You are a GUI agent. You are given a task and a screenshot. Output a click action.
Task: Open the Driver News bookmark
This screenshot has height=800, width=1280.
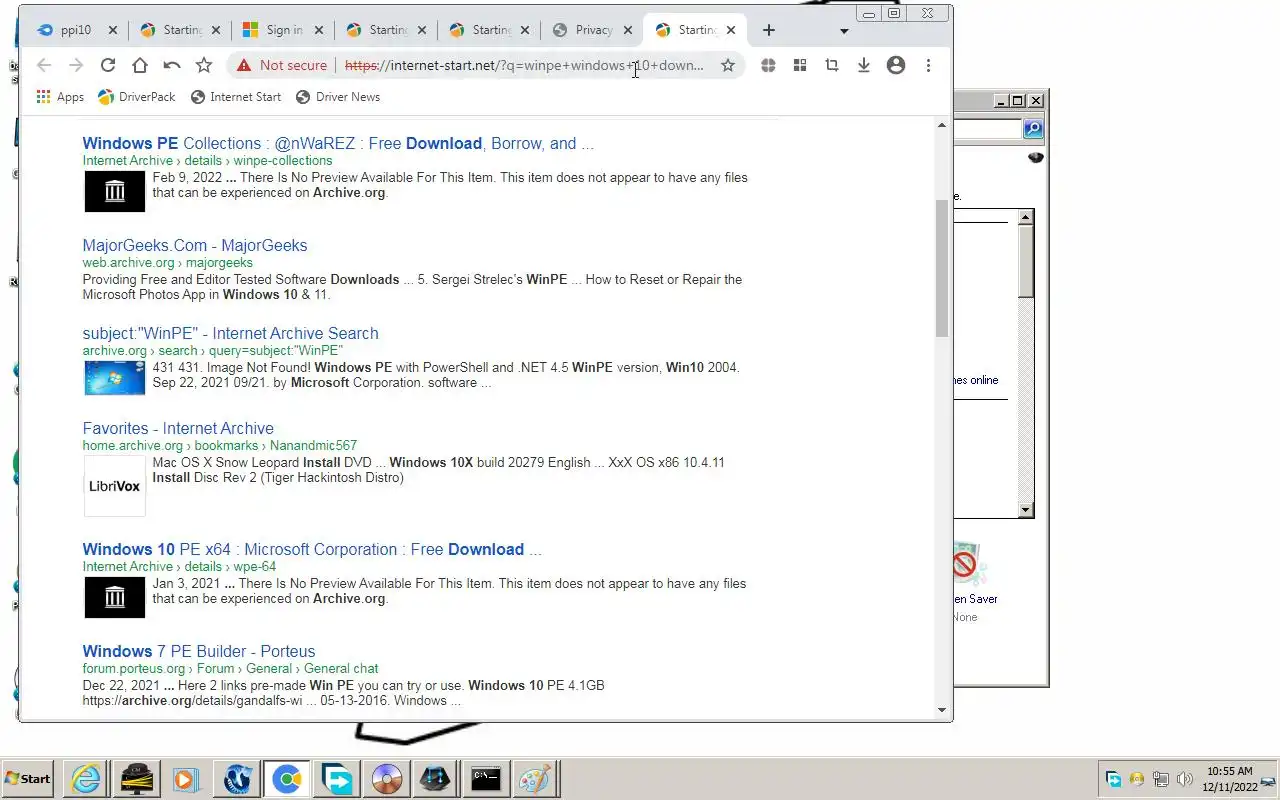[x=338, y=97]
